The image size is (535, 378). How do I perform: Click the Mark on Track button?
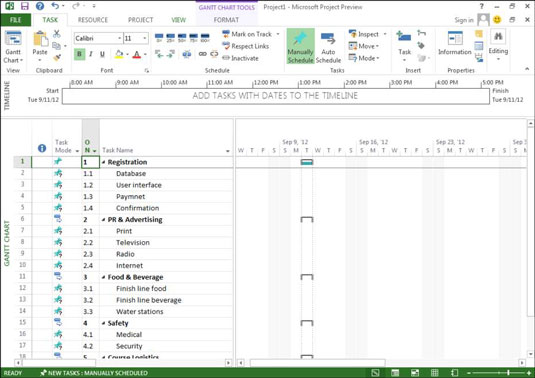tap(247, 34)
